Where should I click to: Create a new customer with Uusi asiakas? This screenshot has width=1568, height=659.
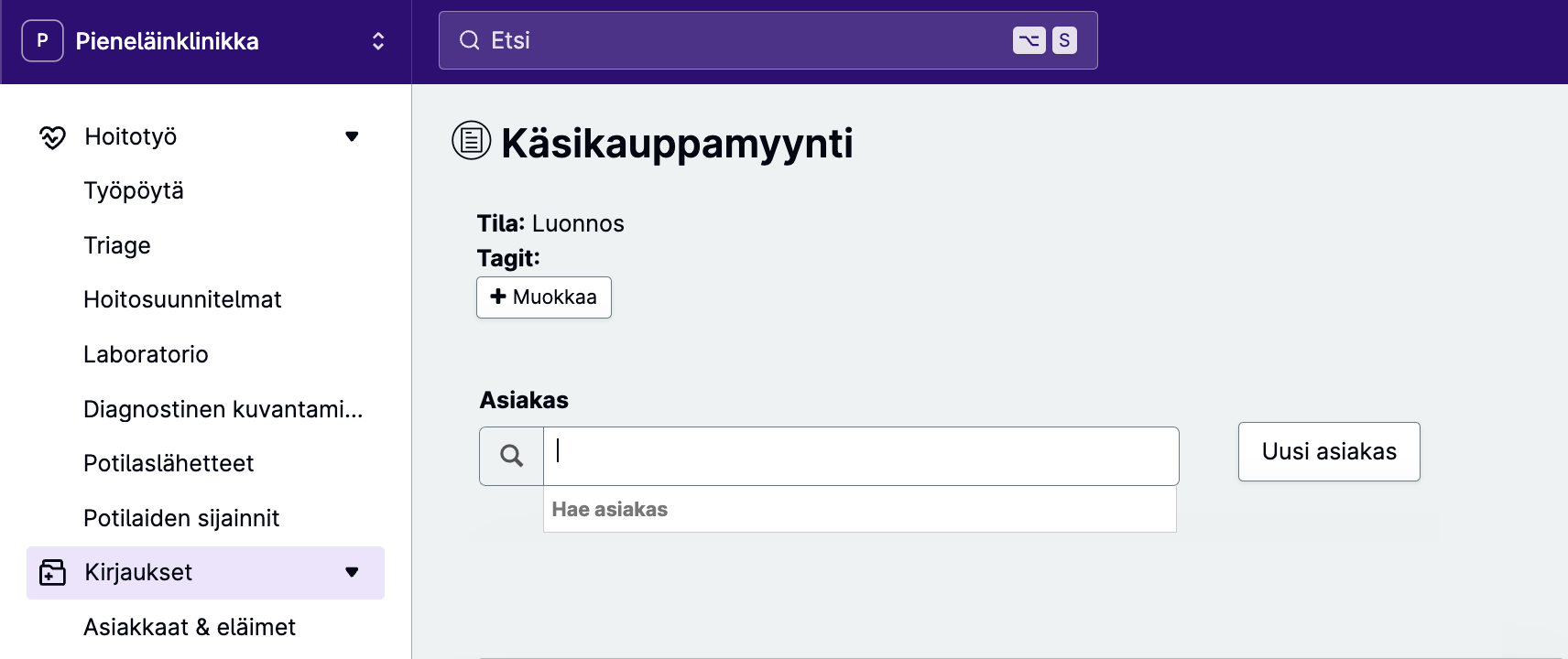point(1329,451)
